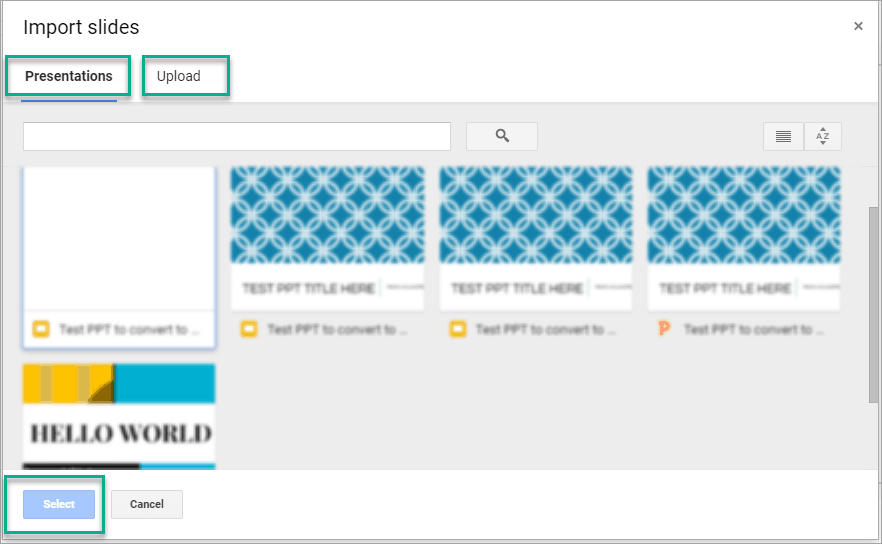Focus the presentation search field
This screenshot has height=544, width=882.
coord(237,136)
